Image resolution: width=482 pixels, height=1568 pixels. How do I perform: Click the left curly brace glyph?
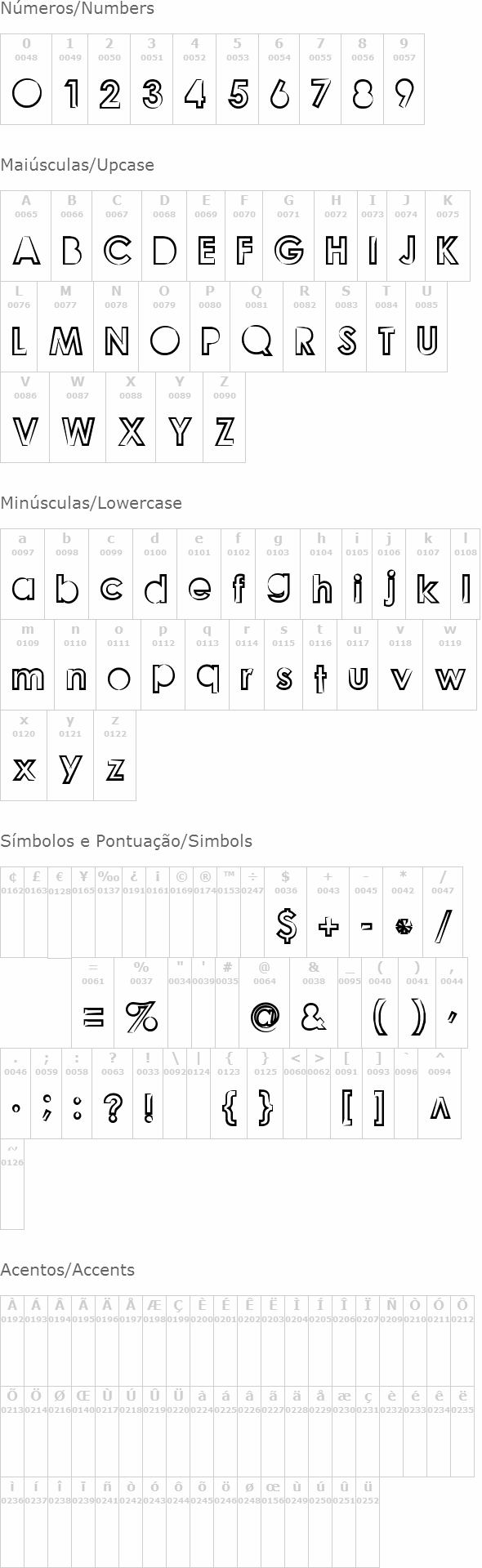230,1107
